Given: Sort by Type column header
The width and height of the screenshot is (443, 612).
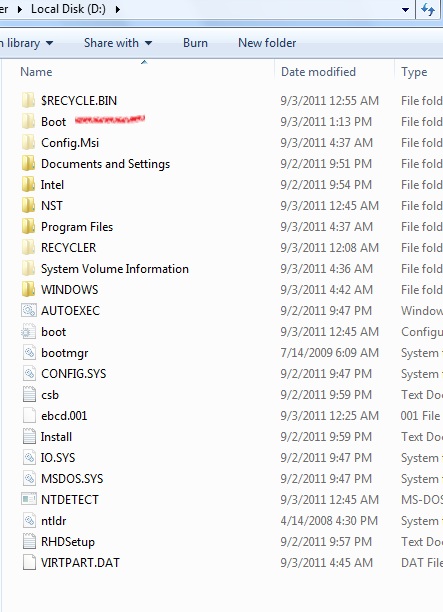Looking at the screenshot, I should (414, 72).
